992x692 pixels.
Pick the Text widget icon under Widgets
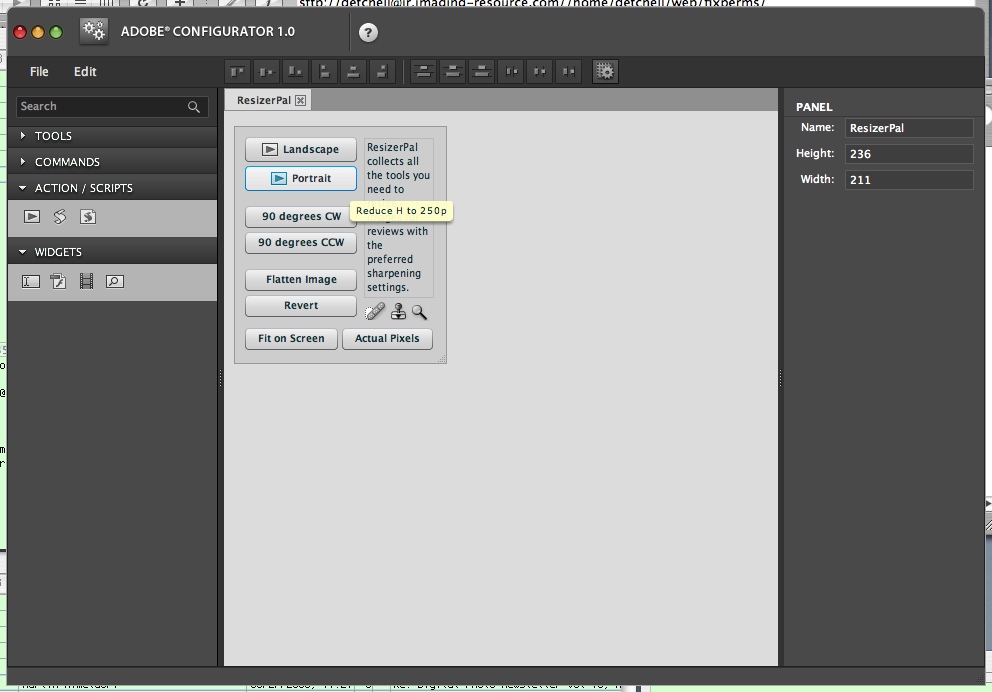(x=31, y=281)
